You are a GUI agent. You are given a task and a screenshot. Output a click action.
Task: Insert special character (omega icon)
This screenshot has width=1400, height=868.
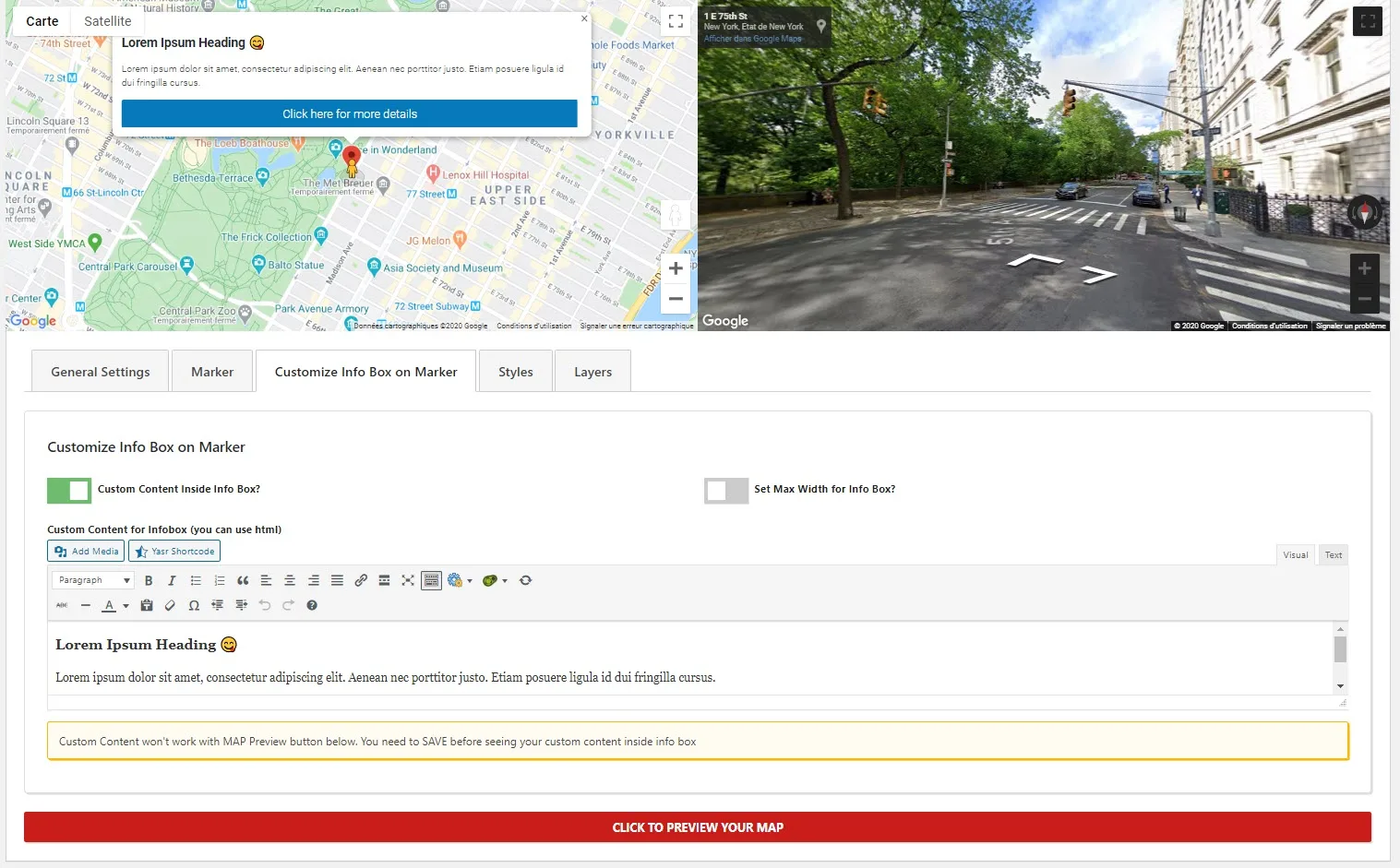(x=194, y=605)
